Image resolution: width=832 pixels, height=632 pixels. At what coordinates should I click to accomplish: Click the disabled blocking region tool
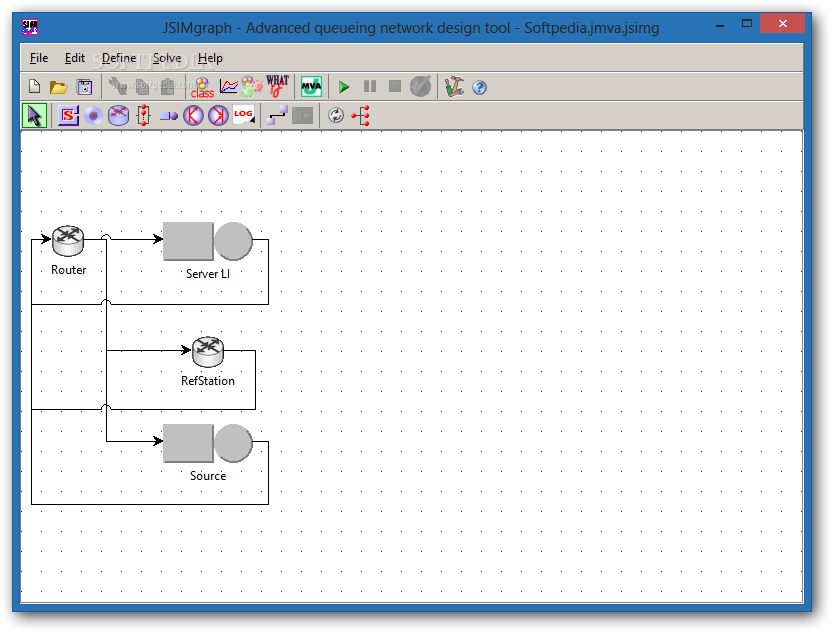point(302,116)
